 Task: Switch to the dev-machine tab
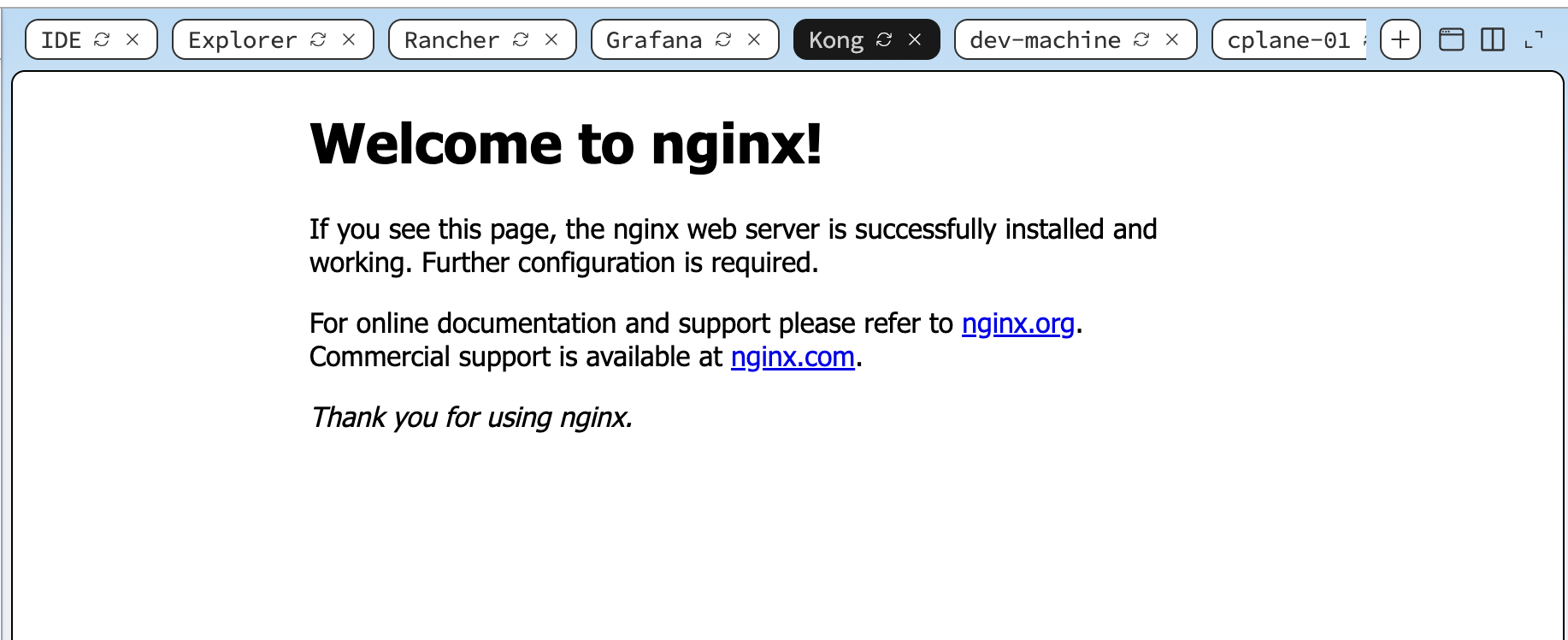1045,40
